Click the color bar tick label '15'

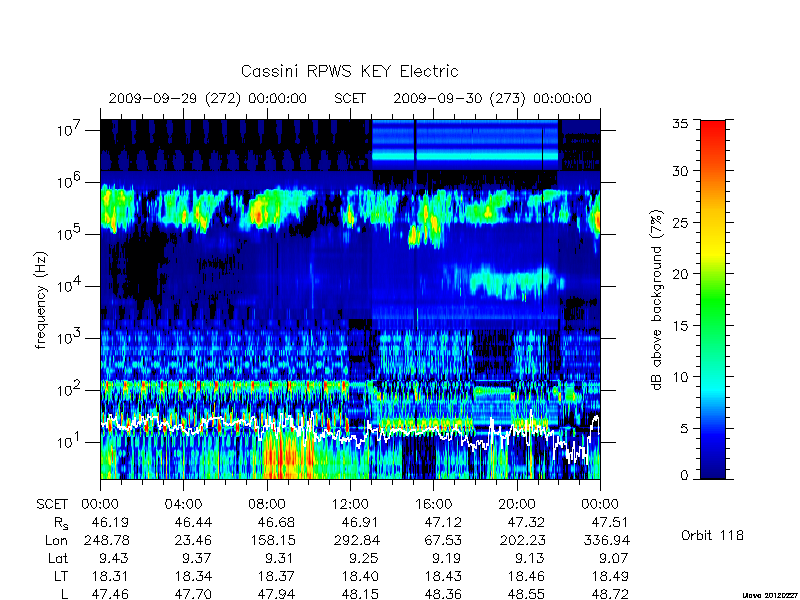point(681,325)
